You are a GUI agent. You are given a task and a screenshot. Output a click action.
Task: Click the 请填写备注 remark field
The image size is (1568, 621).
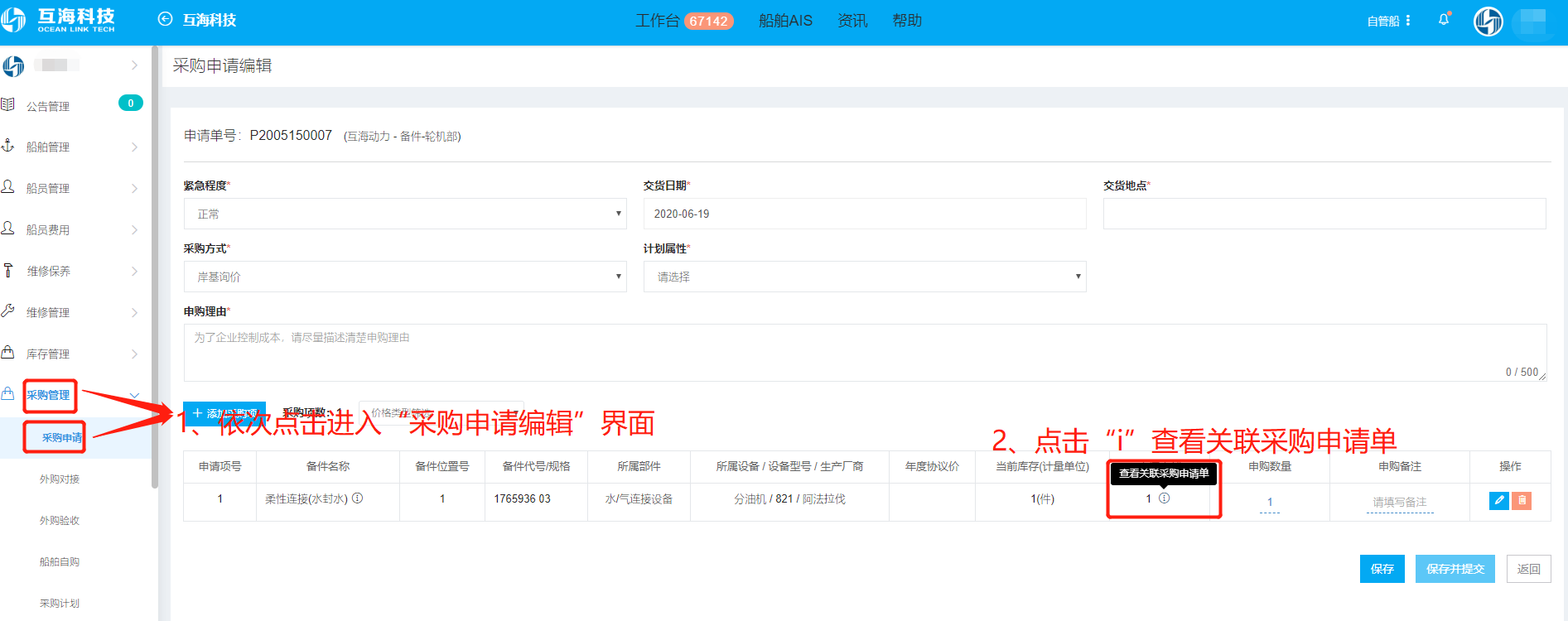point(1400,503)
